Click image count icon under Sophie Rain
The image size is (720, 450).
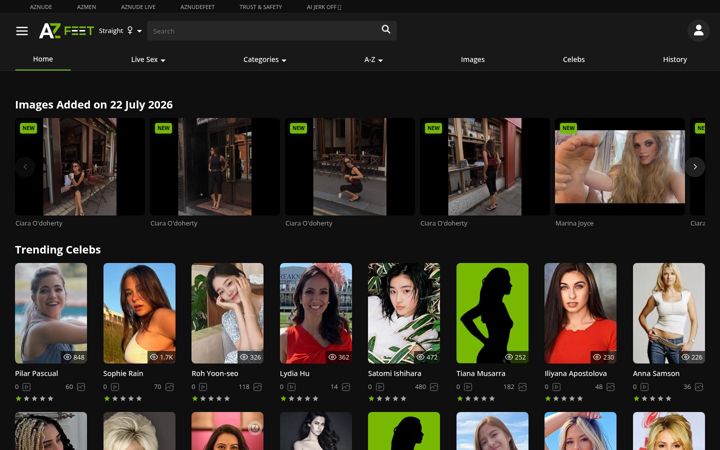169,387
